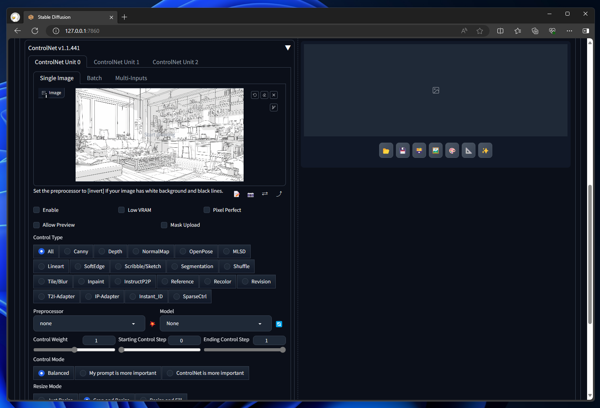Open the Model dropdown

pos(215,324)
